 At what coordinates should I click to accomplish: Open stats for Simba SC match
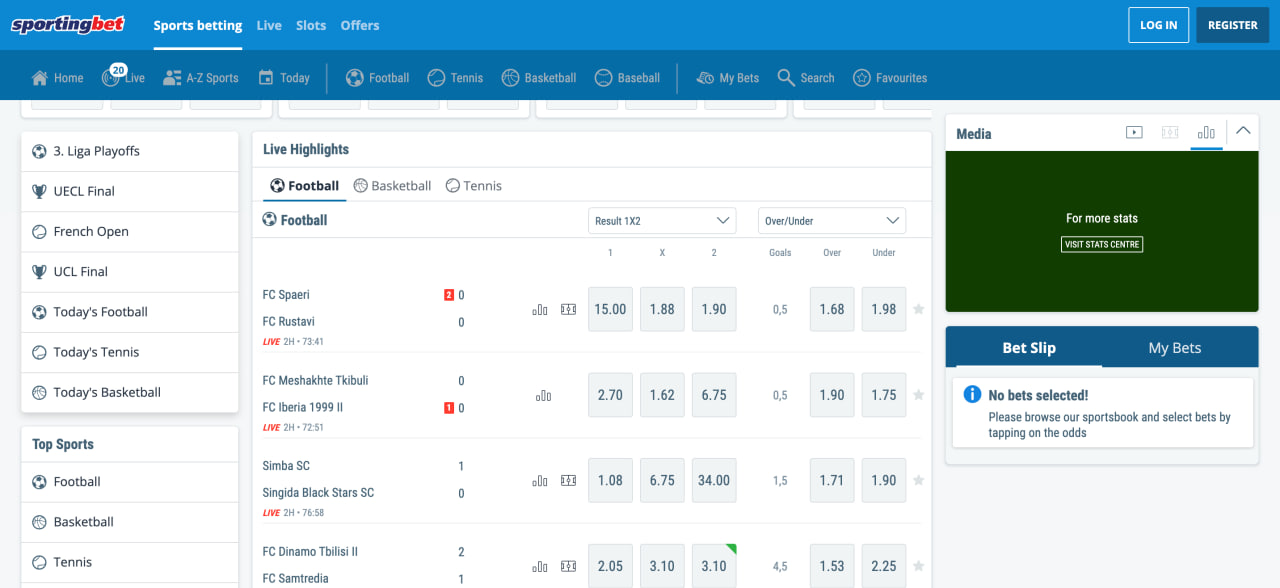pyautogui.click(x=540, y=481)
